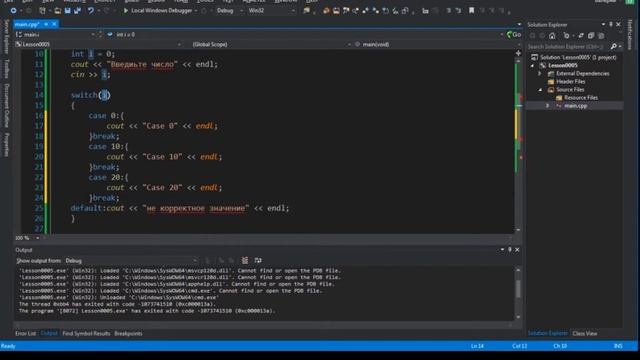Click the bookmark icon in the toolbar
The image size is (640, 360).
coord(471,11)
